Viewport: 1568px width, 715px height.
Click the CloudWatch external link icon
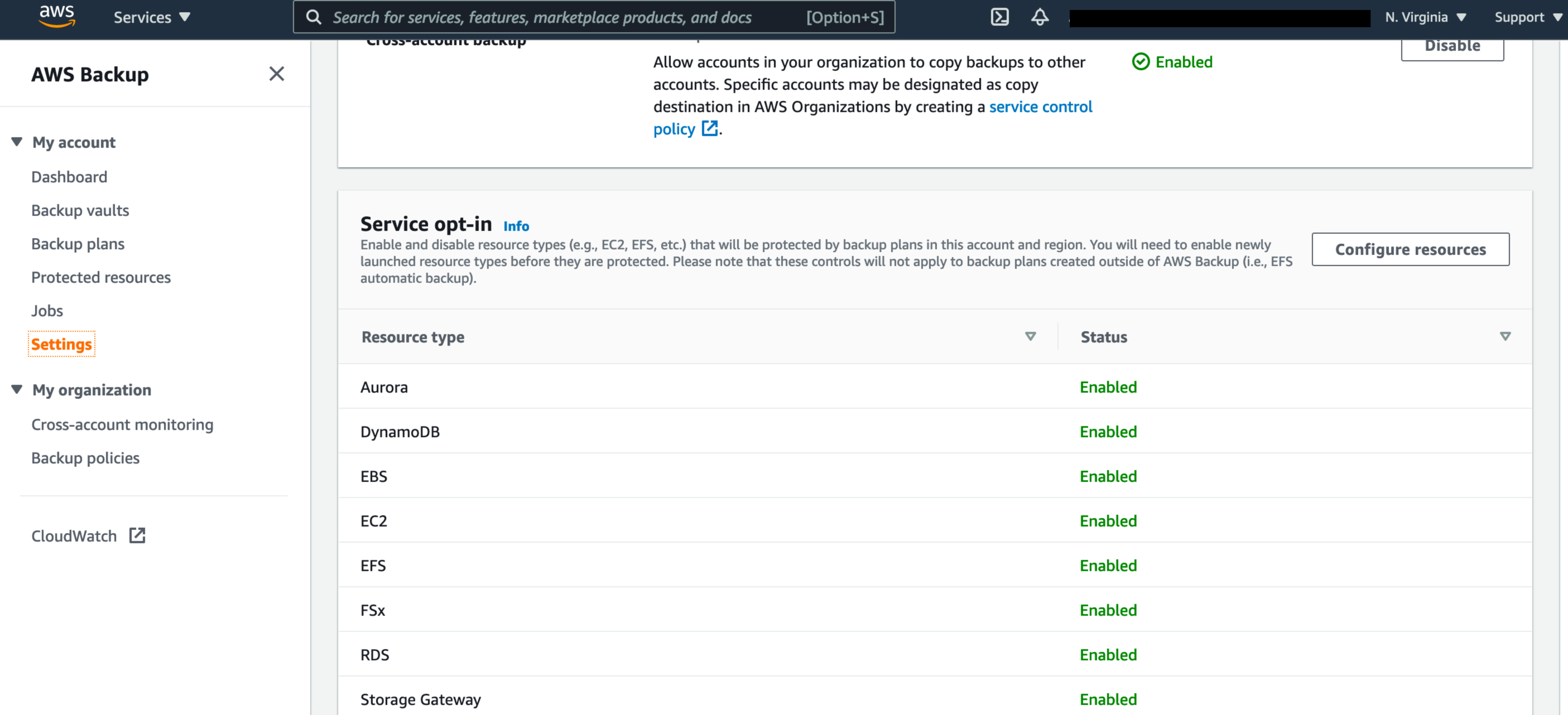137,534
